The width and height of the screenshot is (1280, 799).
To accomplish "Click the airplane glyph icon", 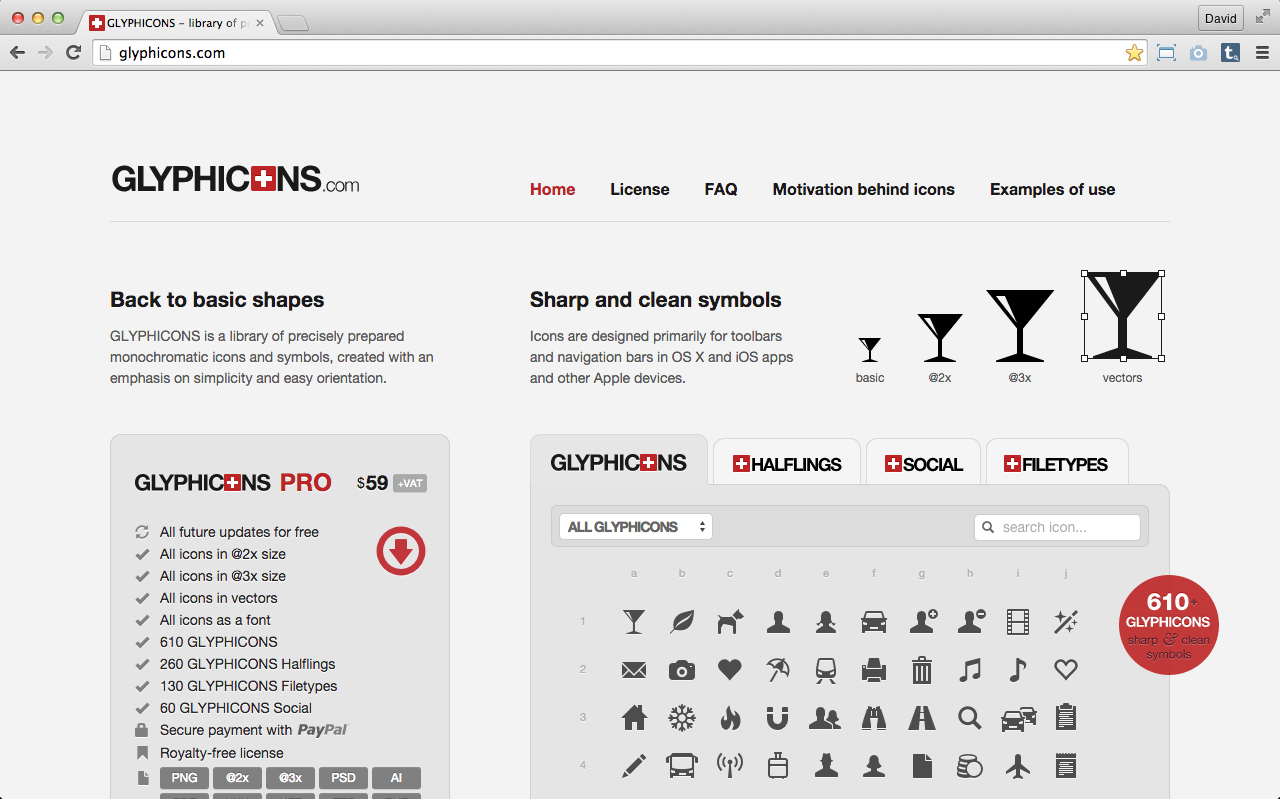I will pyautogui.click(x=1018, y=766).
